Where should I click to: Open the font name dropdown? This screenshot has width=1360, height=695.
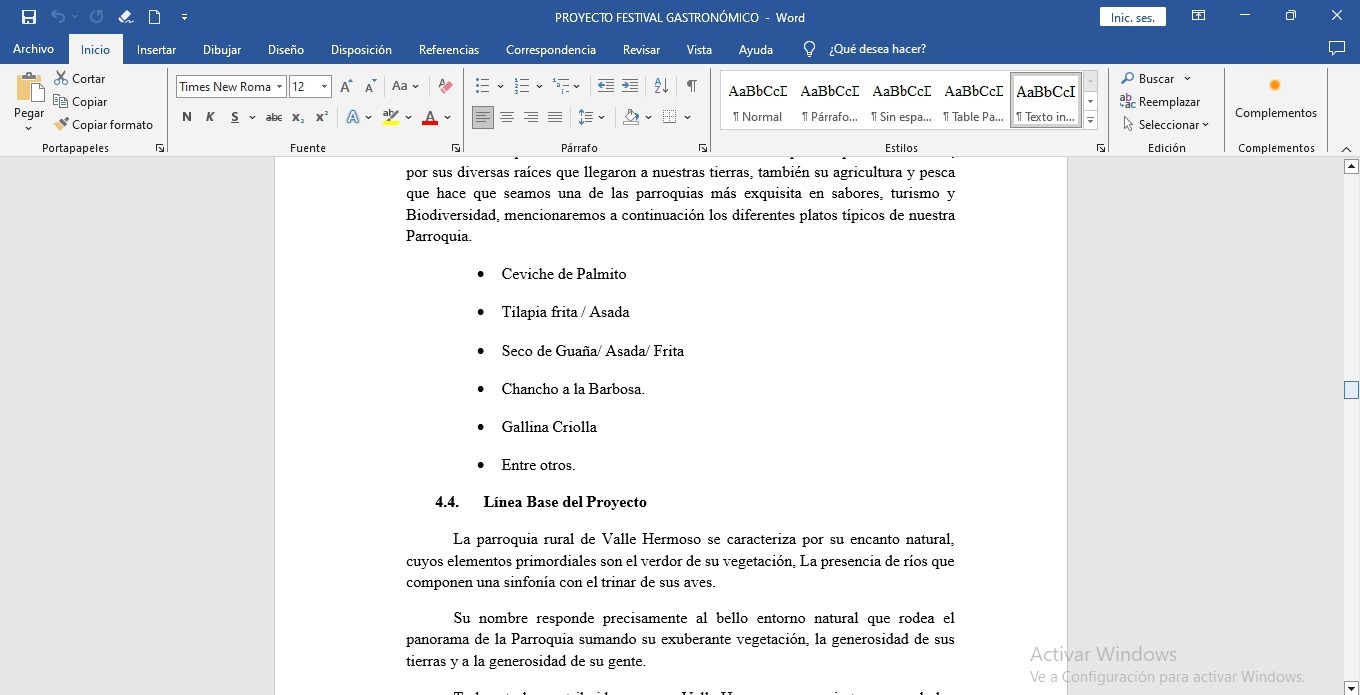(x=280, y=87)
